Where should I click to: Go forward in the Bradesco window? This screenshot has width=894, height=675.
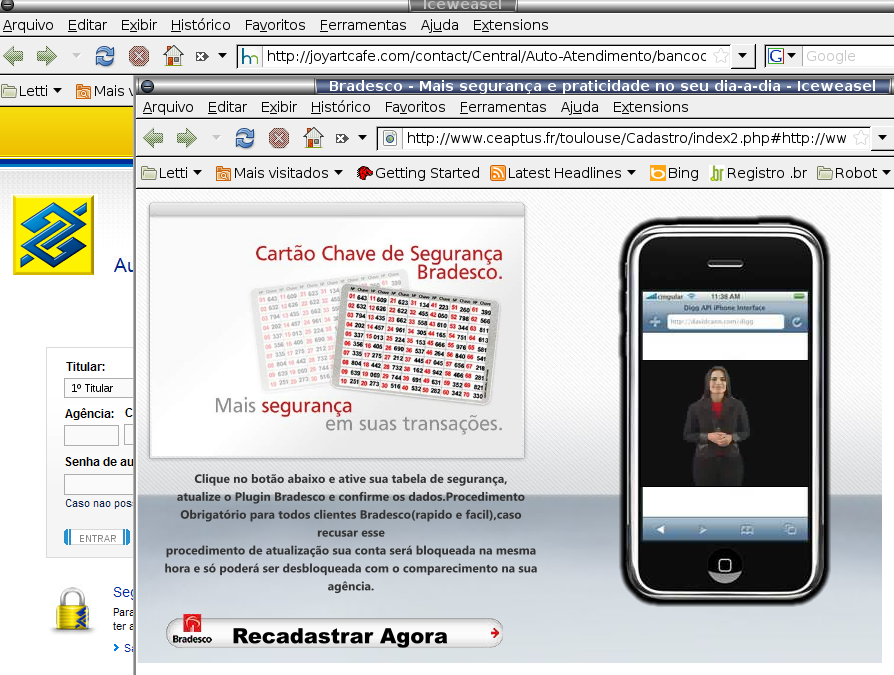tap(186, 138)
